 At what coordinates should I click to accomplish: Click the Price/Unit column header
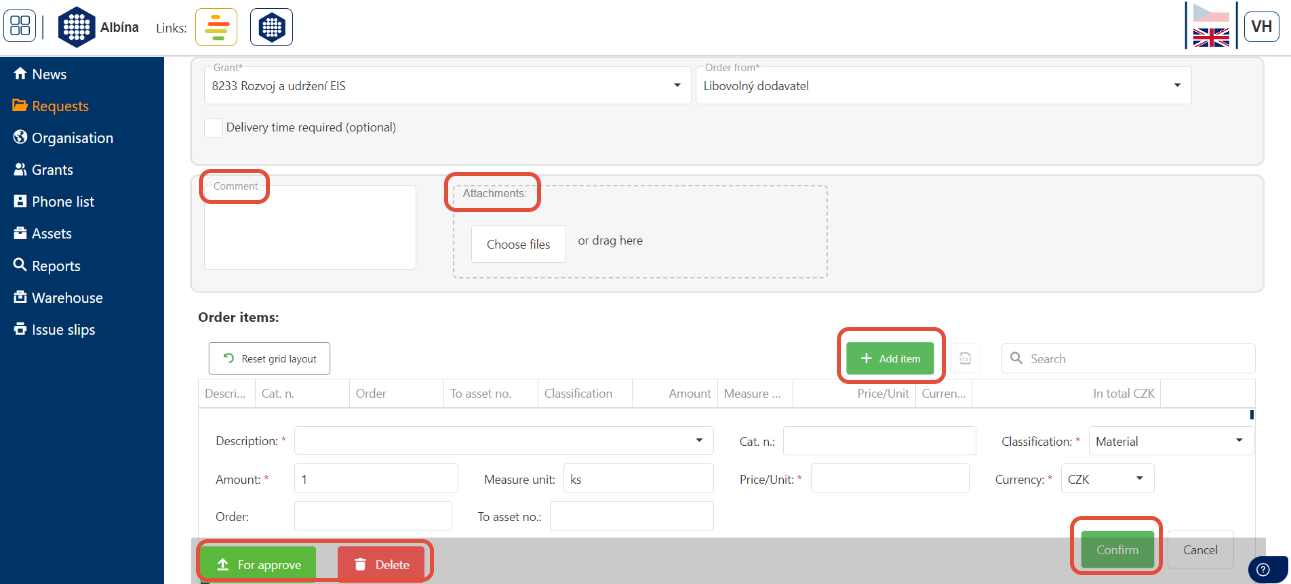[854, 394]
